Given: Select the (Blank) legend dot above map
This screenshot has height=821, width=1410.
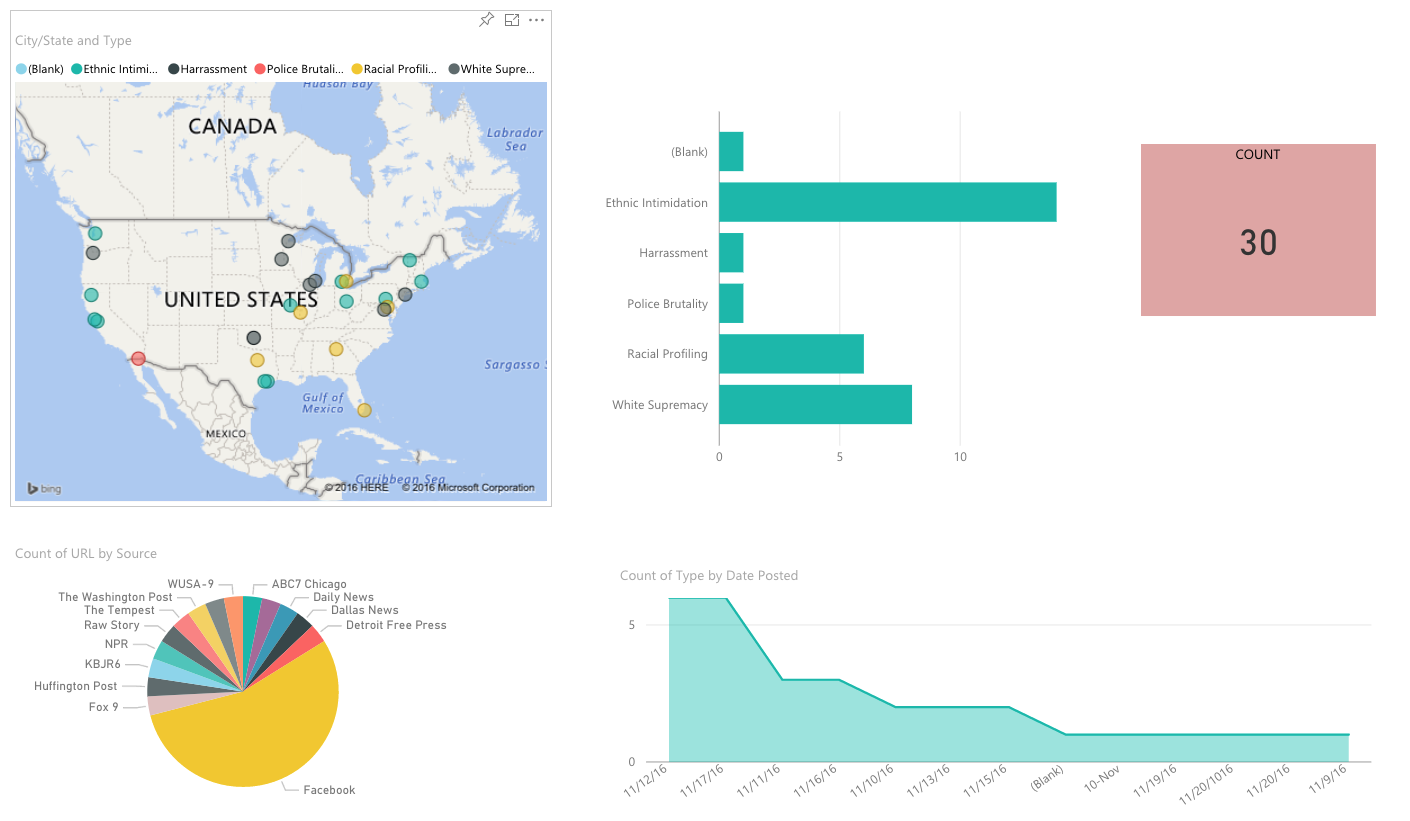Looking at the screenshot, I should pos(21,69).
